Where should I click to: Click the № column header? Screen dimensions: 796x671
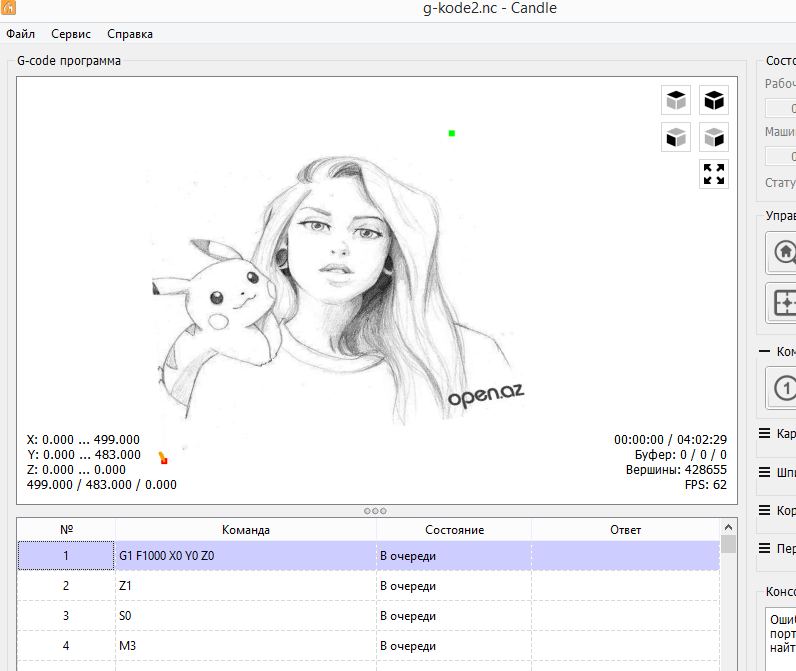(x=66, y=529)
